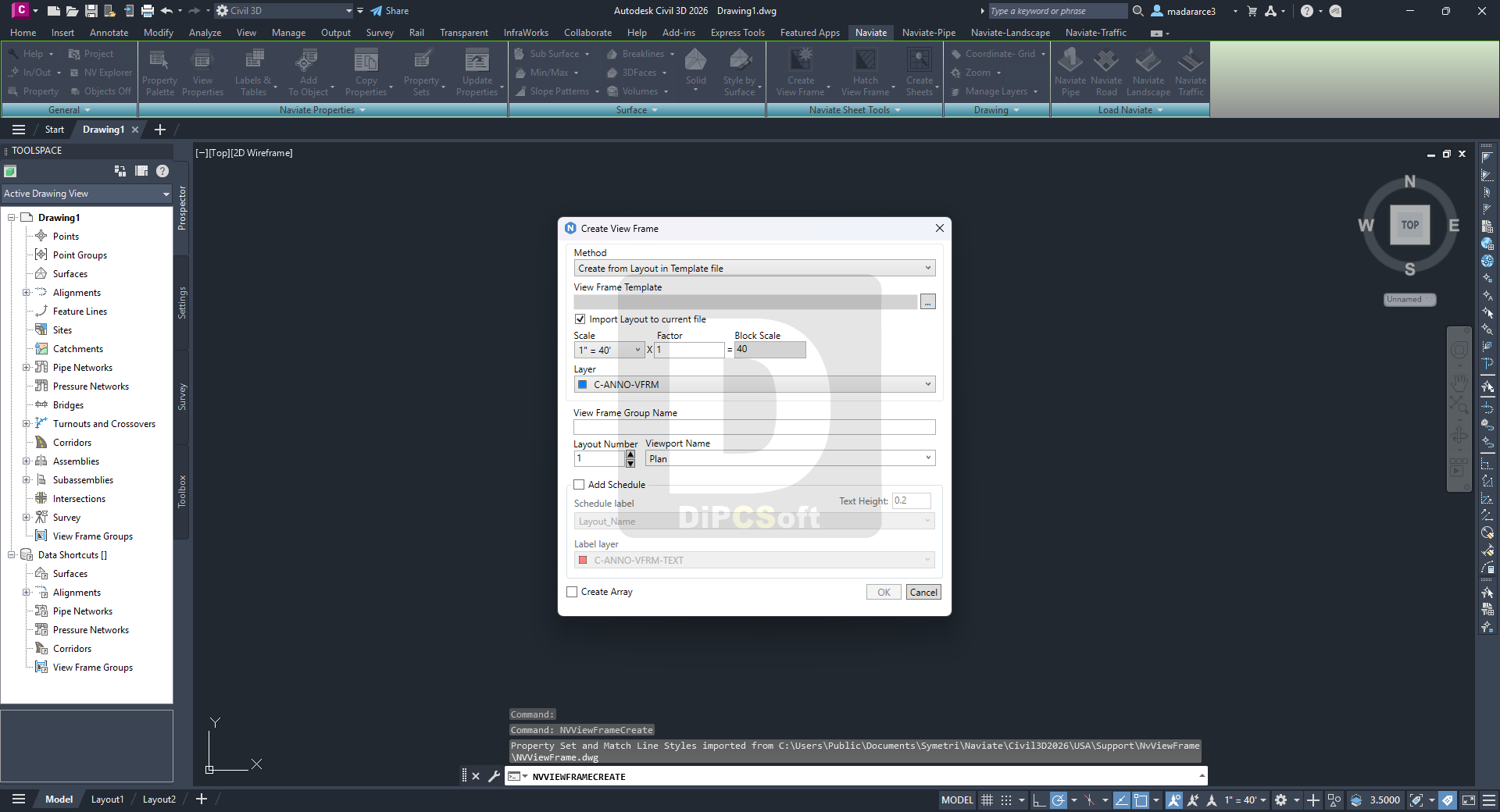
Task: Open the Naviate-Pipe ribbon tab
Action: click(x=929, y=33)
